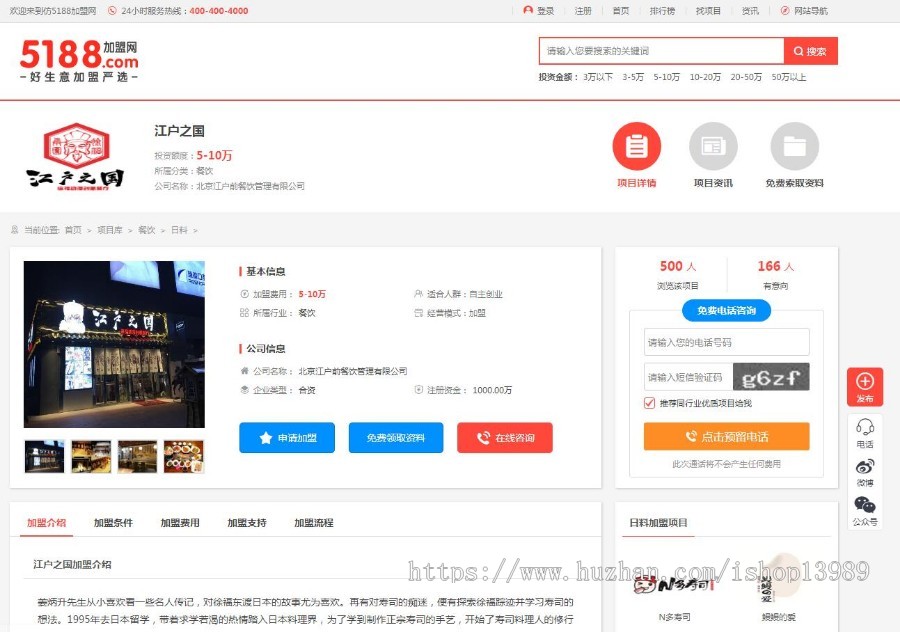Click the orange 点击预留电话 button

[x=726, y=434]
